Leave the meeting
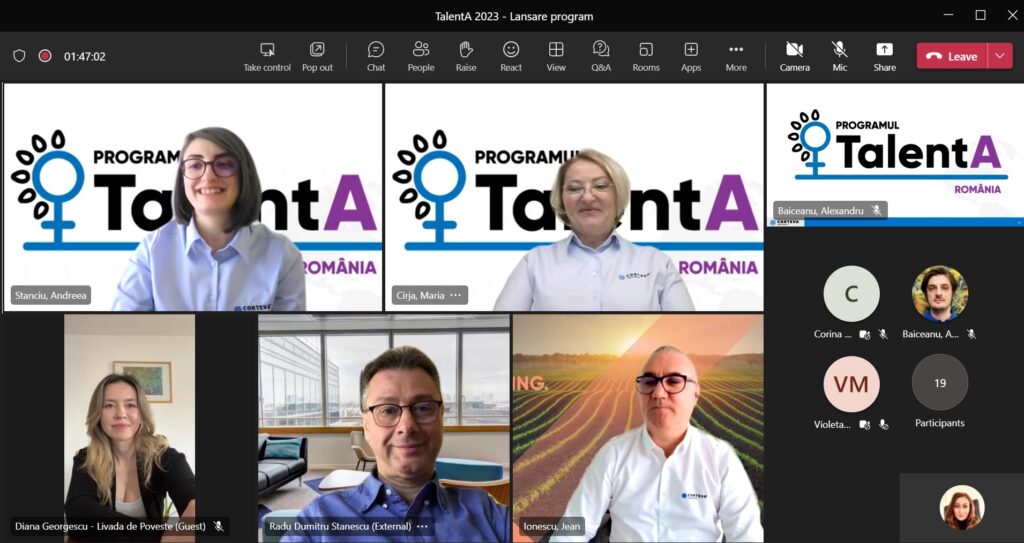This screenshot has height=543, width=1024. pos(952,56)
